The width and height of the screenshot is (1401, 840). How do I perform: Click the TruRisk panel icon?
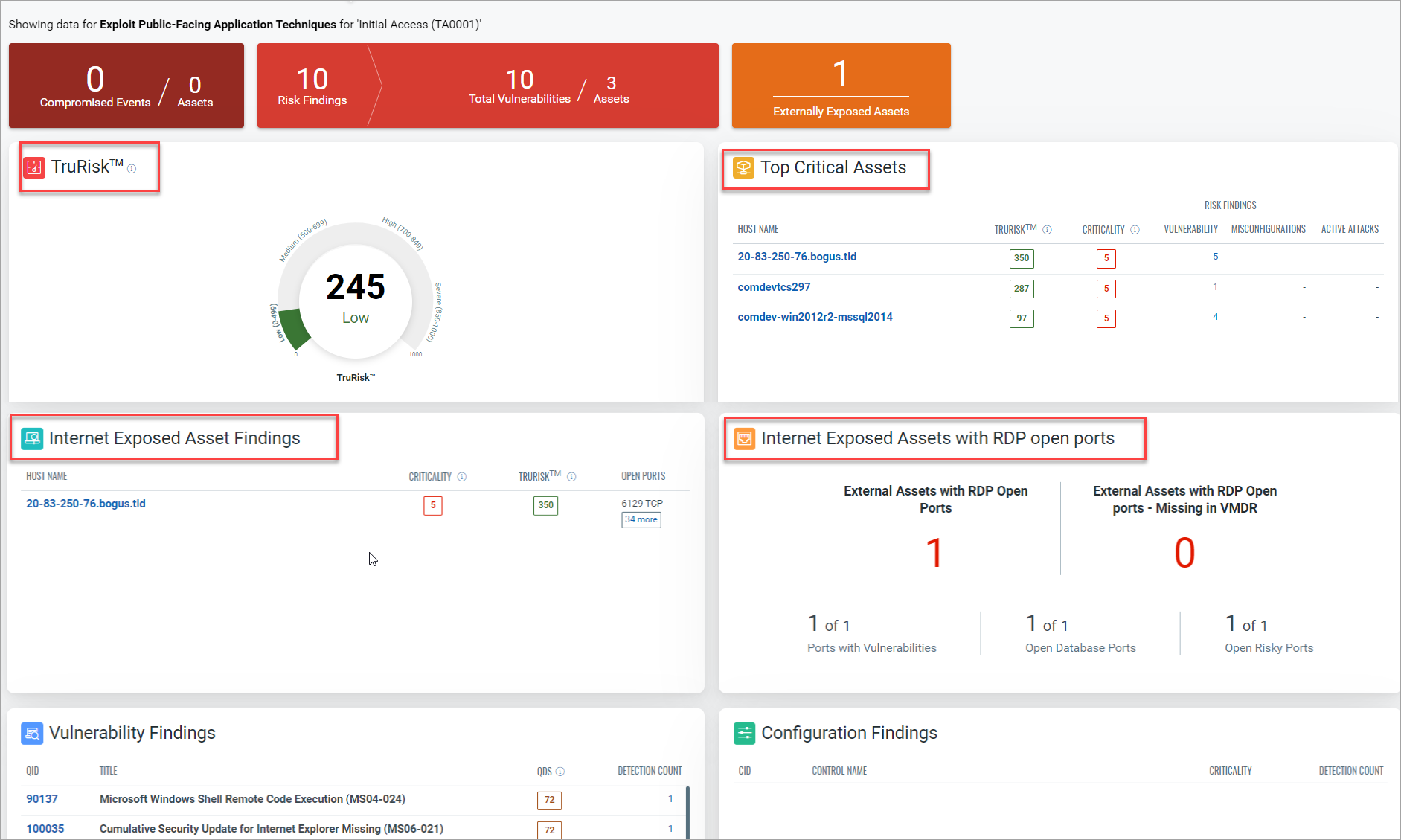[x=34, y=167]
